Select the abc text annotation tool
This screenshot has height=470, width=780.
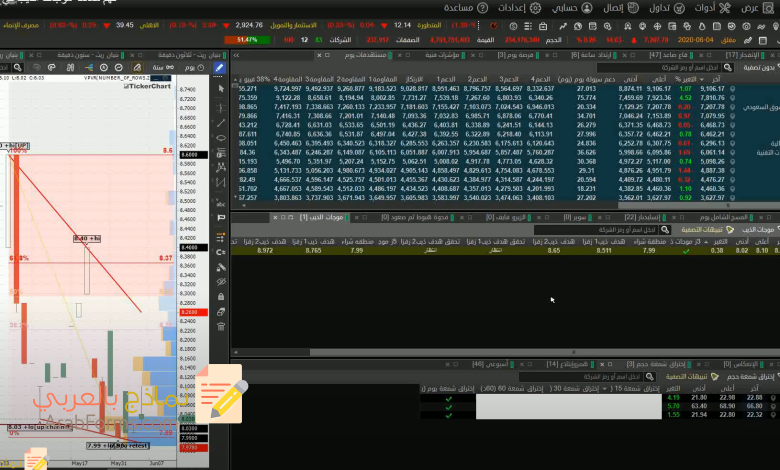tap(221, 203)
